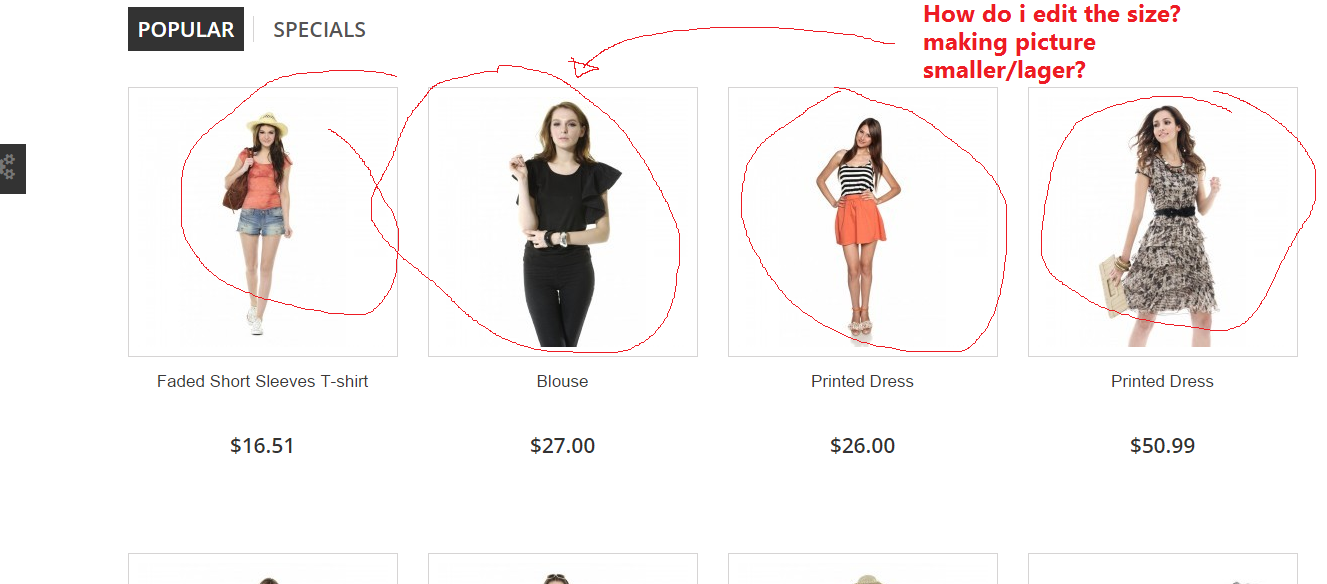This screenshot has width=1327, height=584.
Task: Open the product thumbnail below the $50.99 price
Action: point(1163,569)
